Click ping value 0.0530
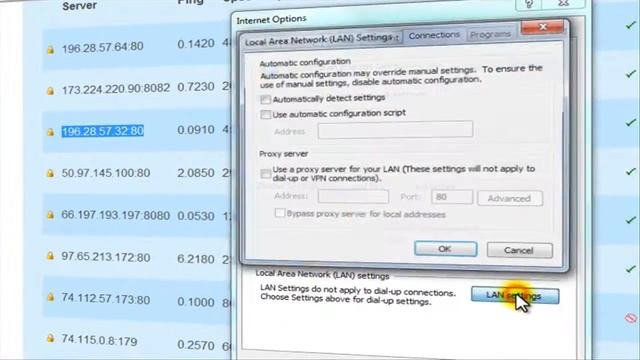640x360 pixels. pos(196,216)
